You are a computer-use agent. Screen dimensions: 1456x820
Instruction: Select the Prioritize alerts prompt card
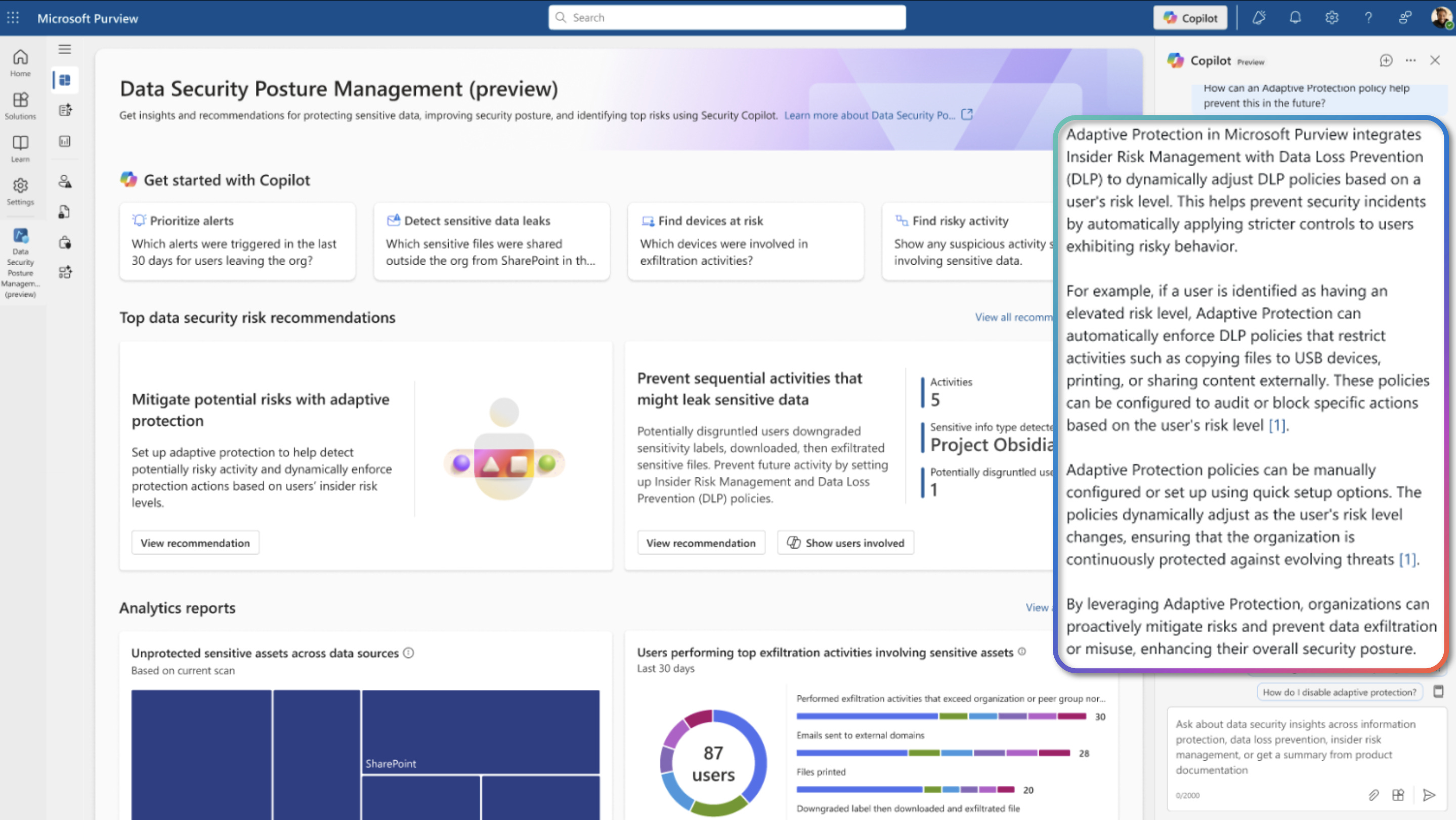(237, 241)
